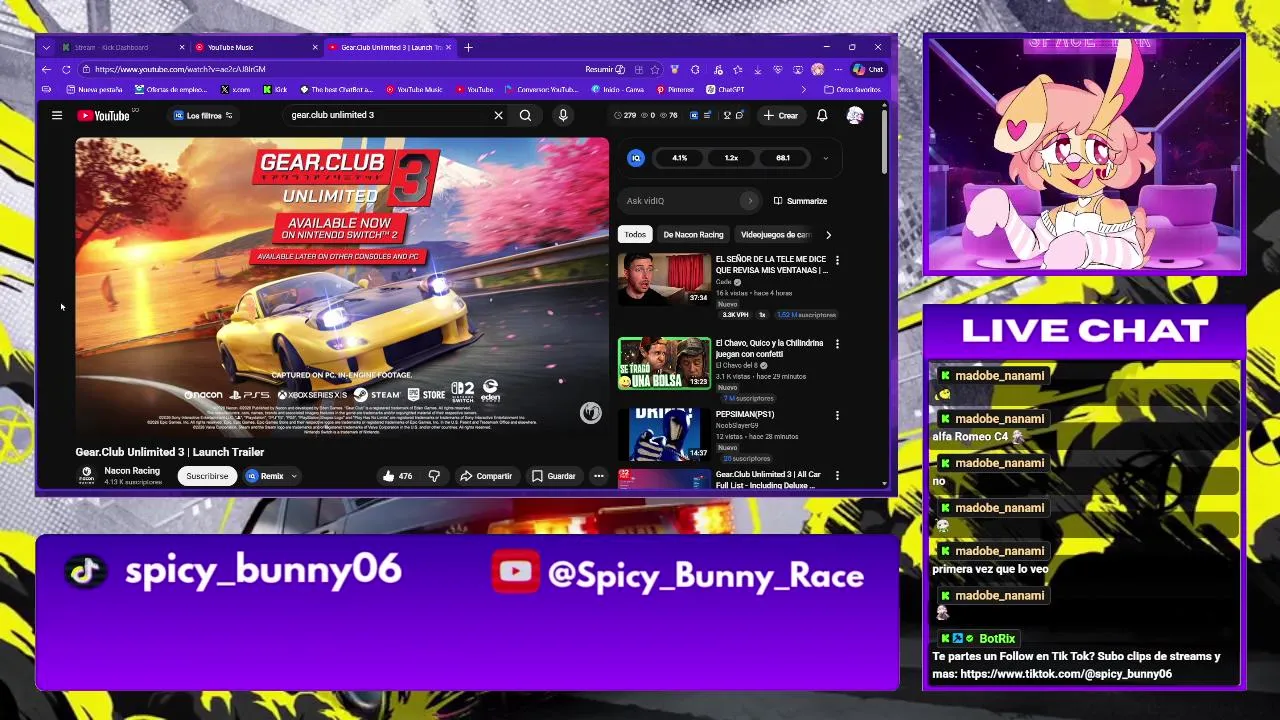This screenshot has height=720, width=1280.
Task: Open the x.com bookmark
Action: [x=235, y=90]
